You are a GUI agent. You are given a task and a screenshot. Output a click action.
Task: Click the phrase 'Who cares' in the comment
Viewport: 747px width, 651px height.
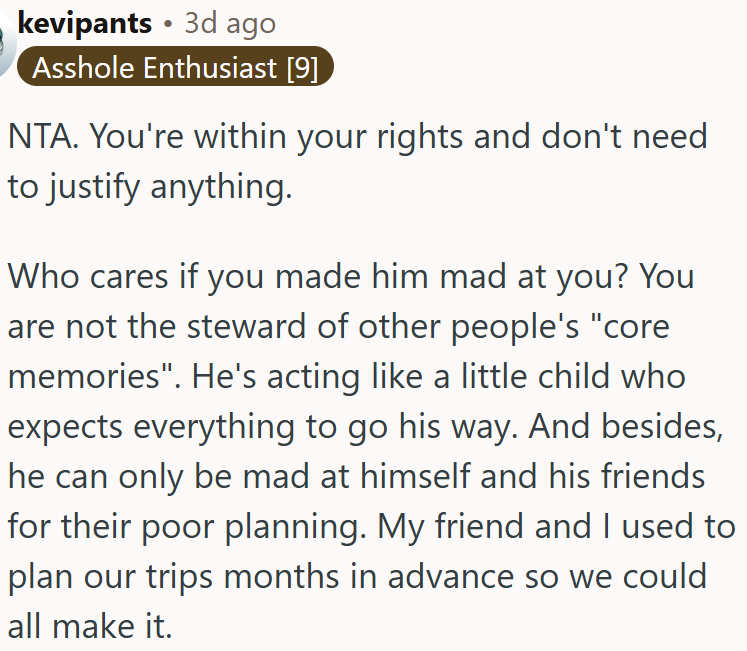pos(88,276)
